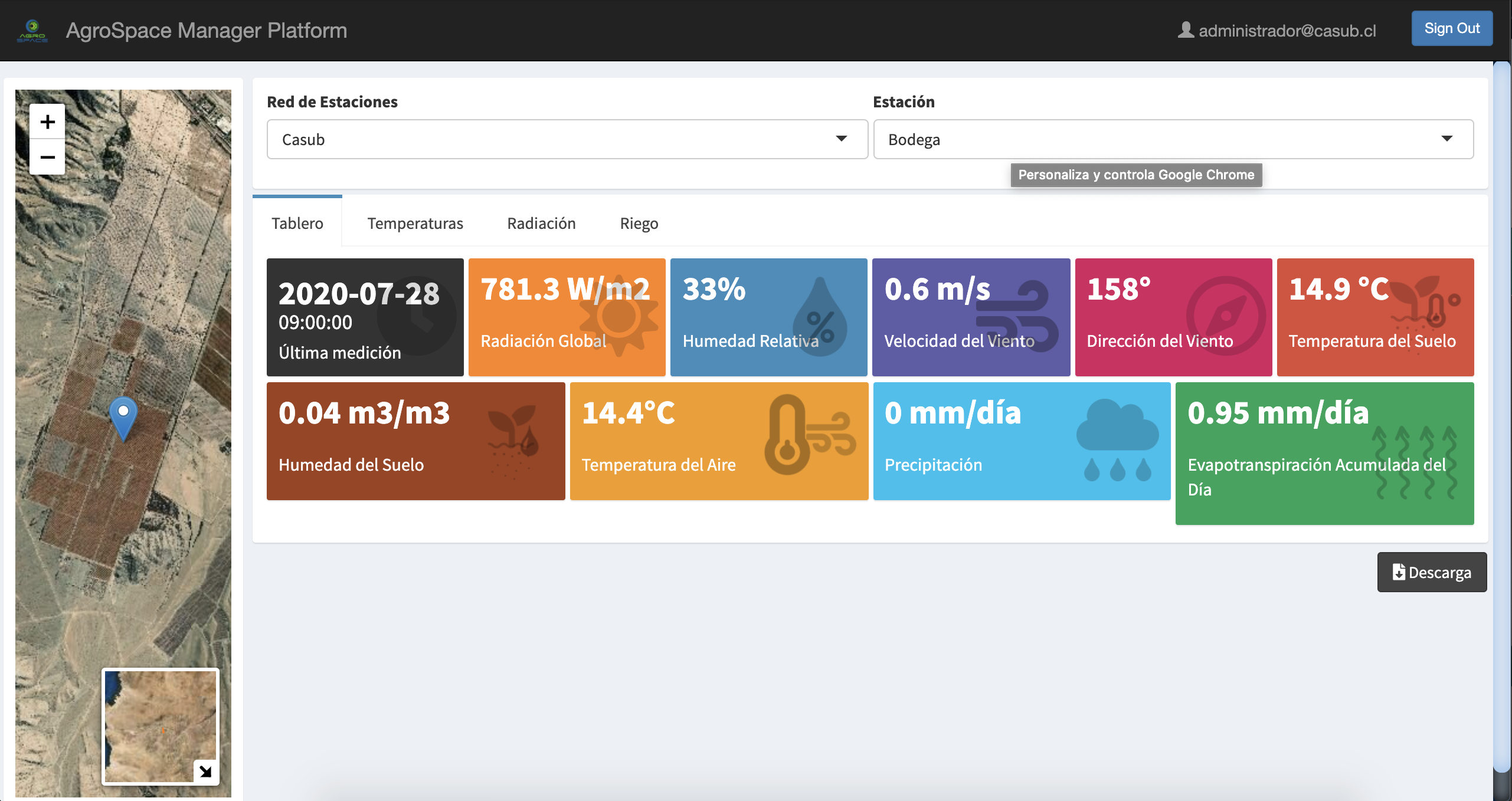Click the blue station map marker

[123, 416]
